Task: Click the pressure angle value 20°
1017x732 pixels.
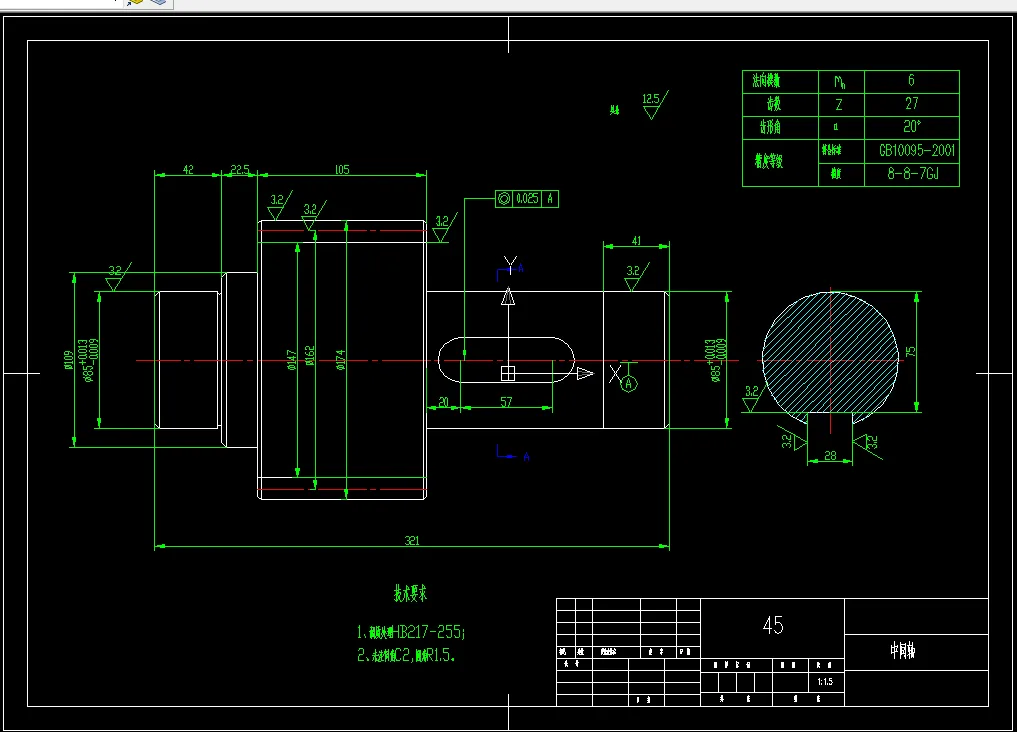Action: pos(912,127)
